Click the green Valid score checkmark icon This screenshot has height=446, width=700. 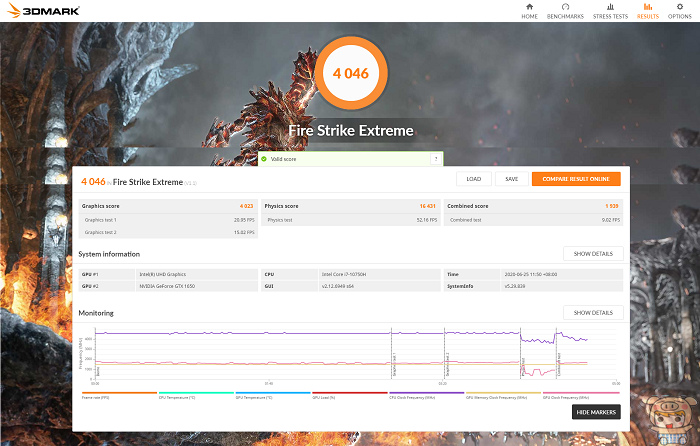click(264, 159)
